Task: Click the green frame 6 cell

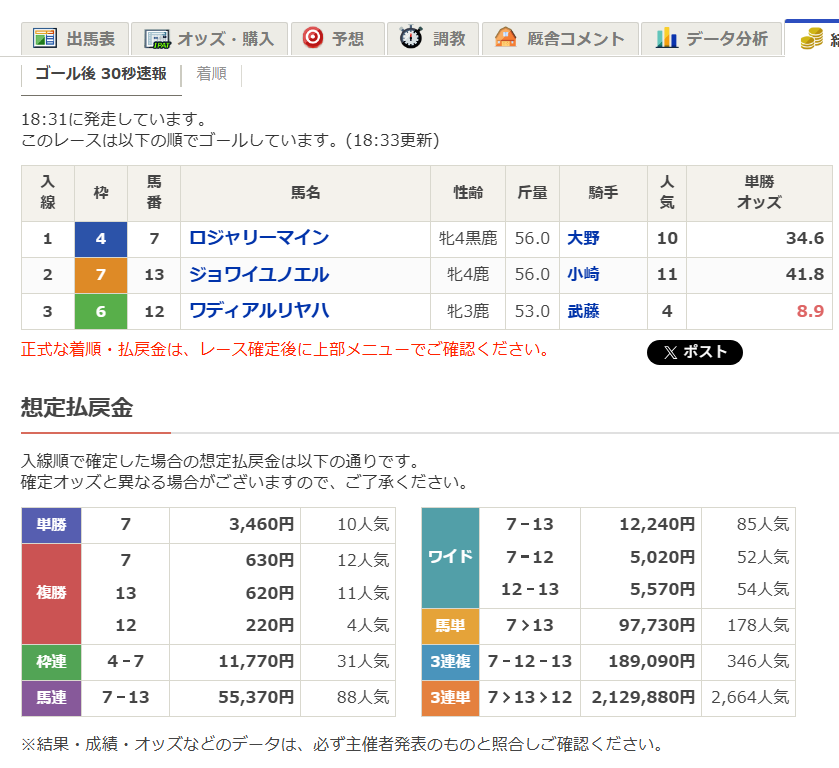Action: pos(101,311)
